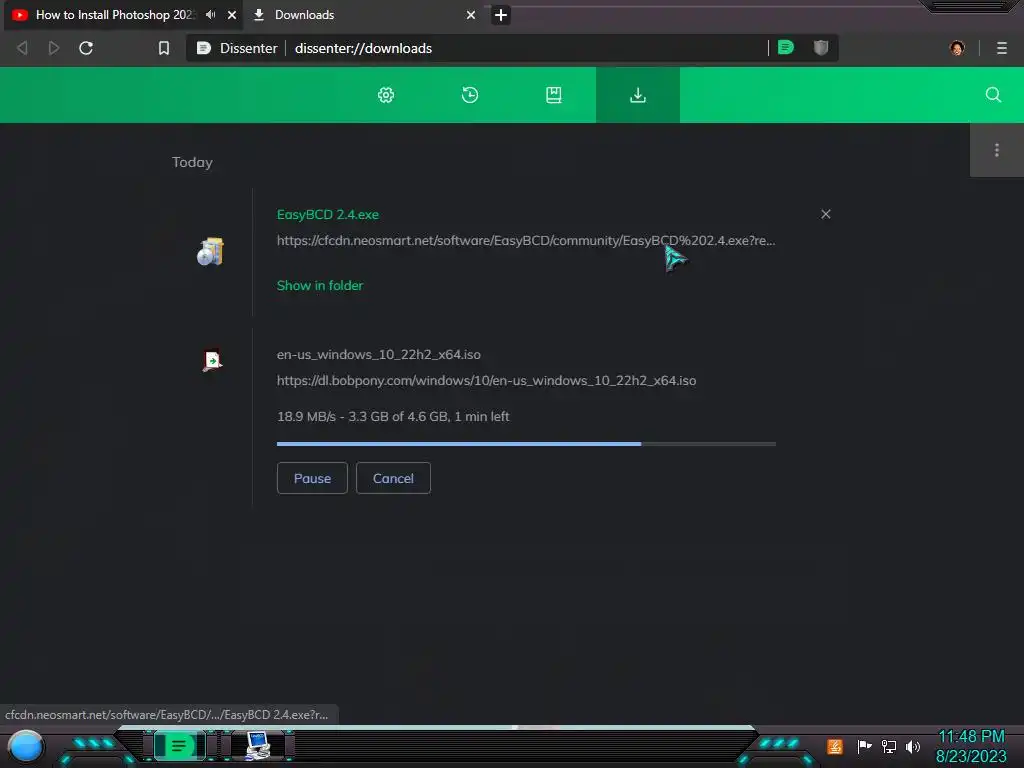Click the ISO download progress bar
This screenshot has width=1024, height=768.
click(526, 444)
